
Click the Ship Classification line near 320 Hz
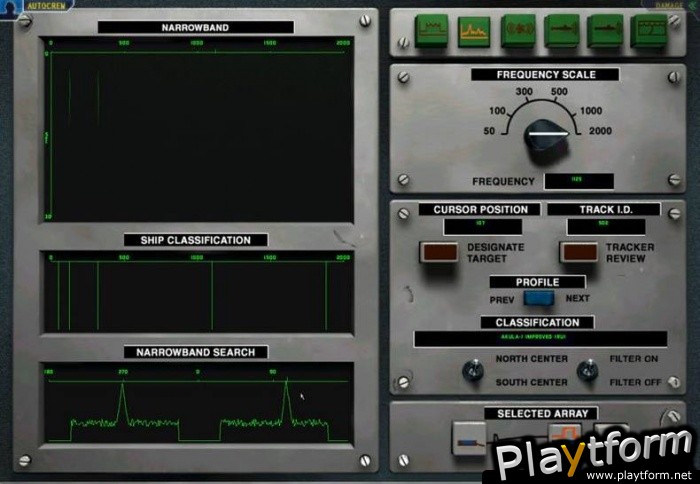coord(98,296)
